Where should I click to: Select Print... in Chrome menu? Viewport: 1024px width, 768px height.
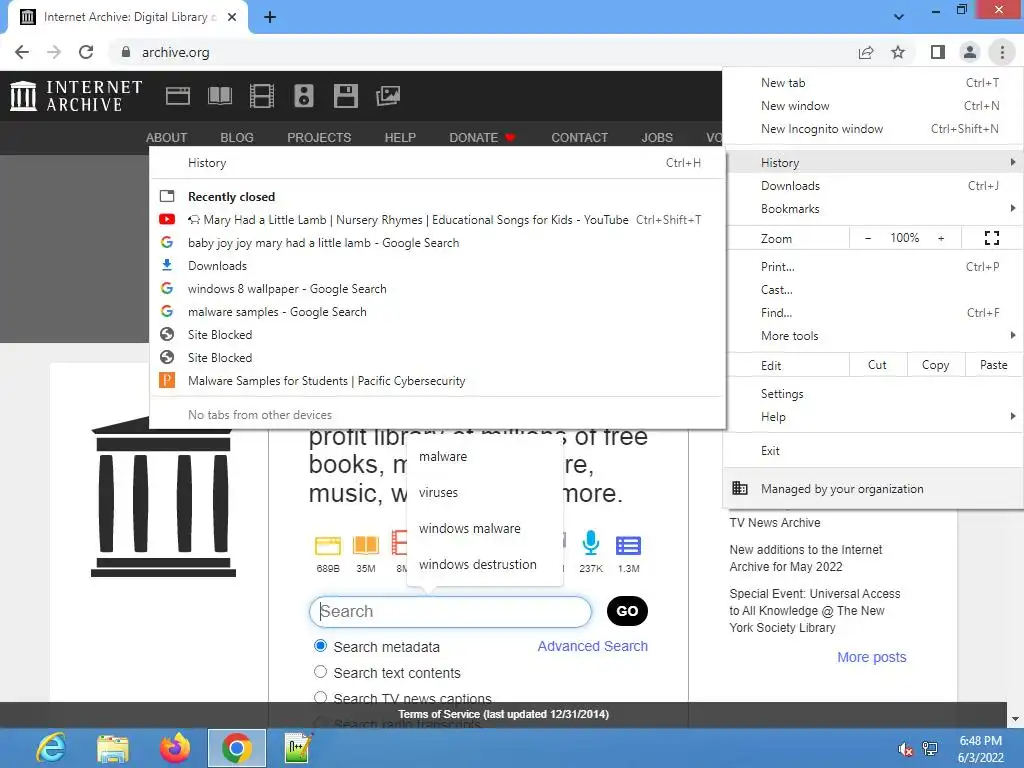872,266
